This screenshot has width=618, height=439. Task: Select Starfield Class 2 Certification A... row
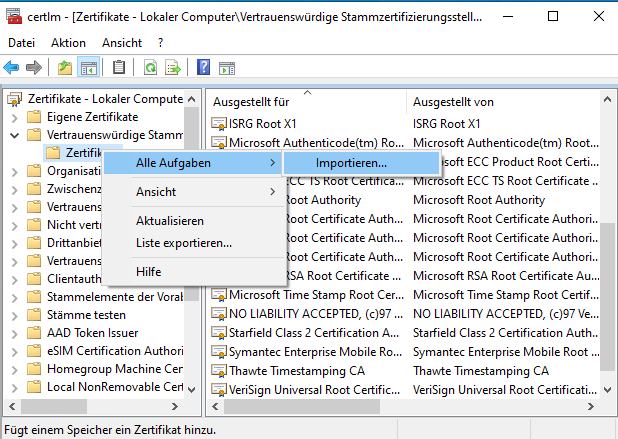pos(405,333)
